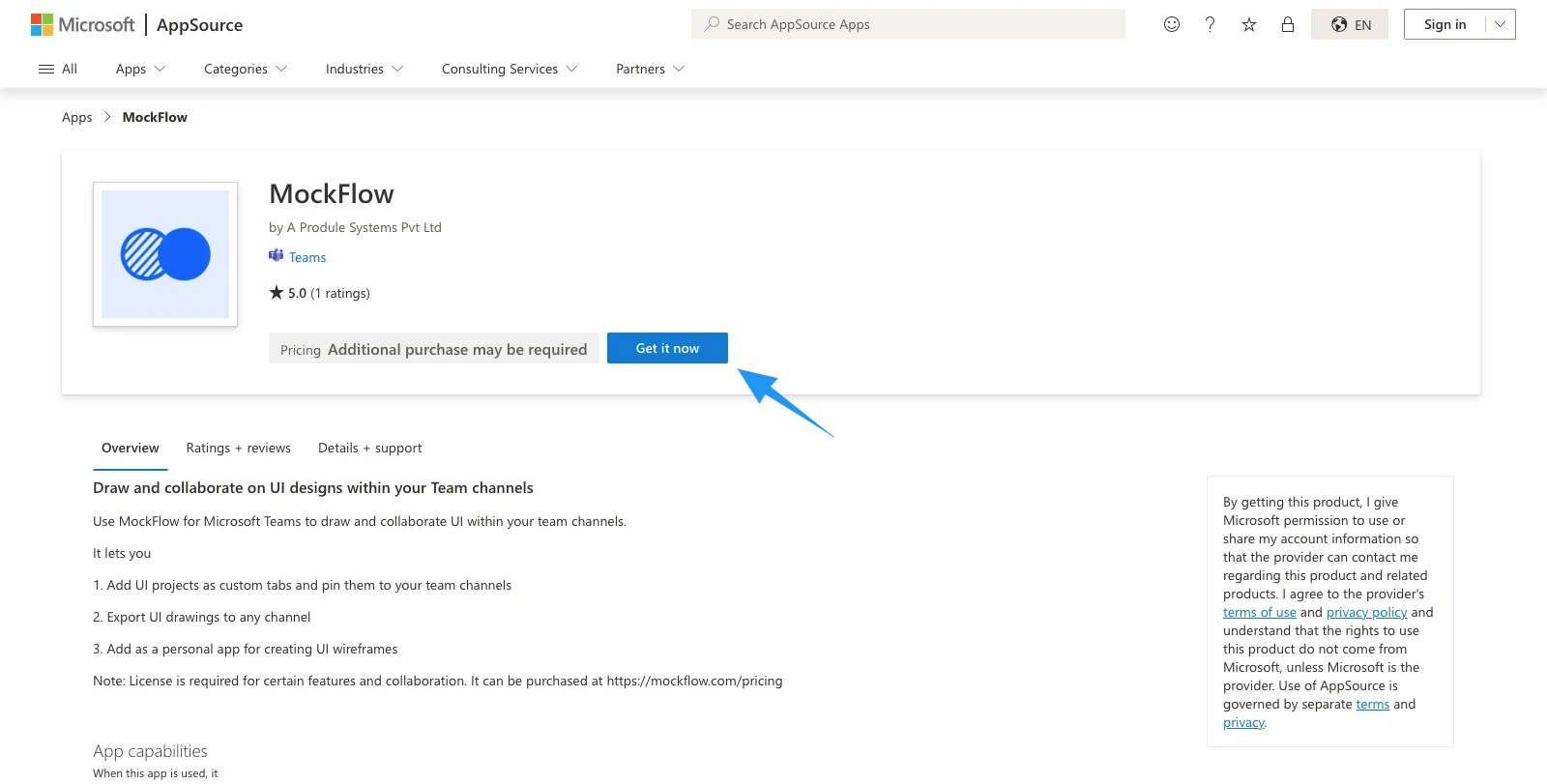Screen dimensions: 1547x784
Task: Click 'Additional purchase may be required' pricing text
Action: pyautogui.click(x=457, y=349)
